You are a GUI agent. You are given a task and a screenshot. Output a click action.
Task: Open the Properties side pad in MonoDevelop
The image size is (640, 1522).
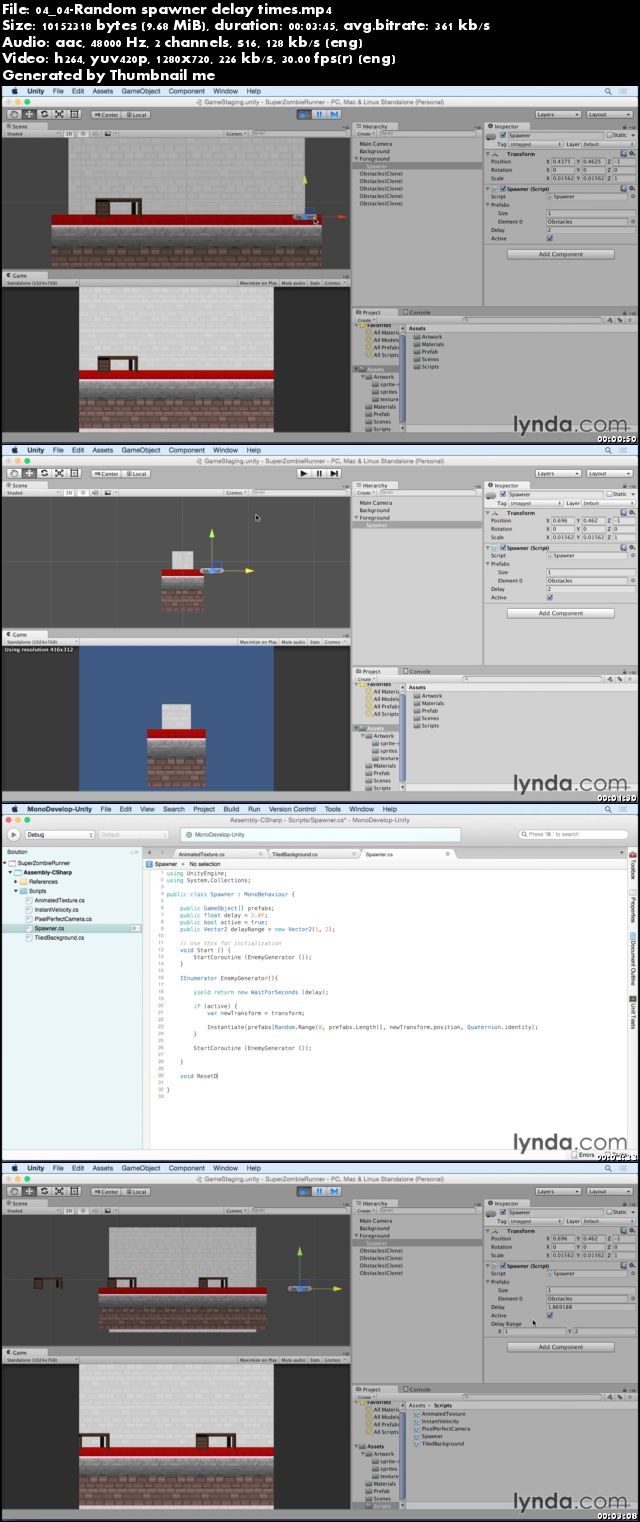[633, 905]
